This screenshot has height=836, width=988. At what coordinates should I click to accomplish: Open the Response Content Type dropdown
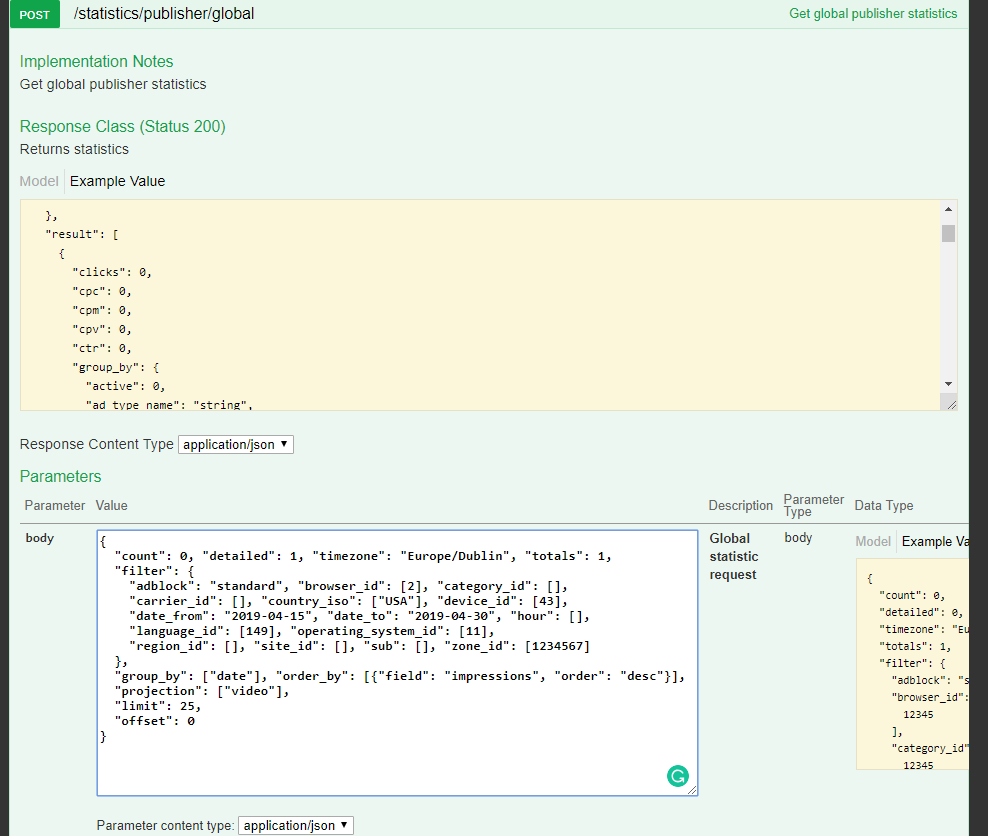click(x=236, y=444)
